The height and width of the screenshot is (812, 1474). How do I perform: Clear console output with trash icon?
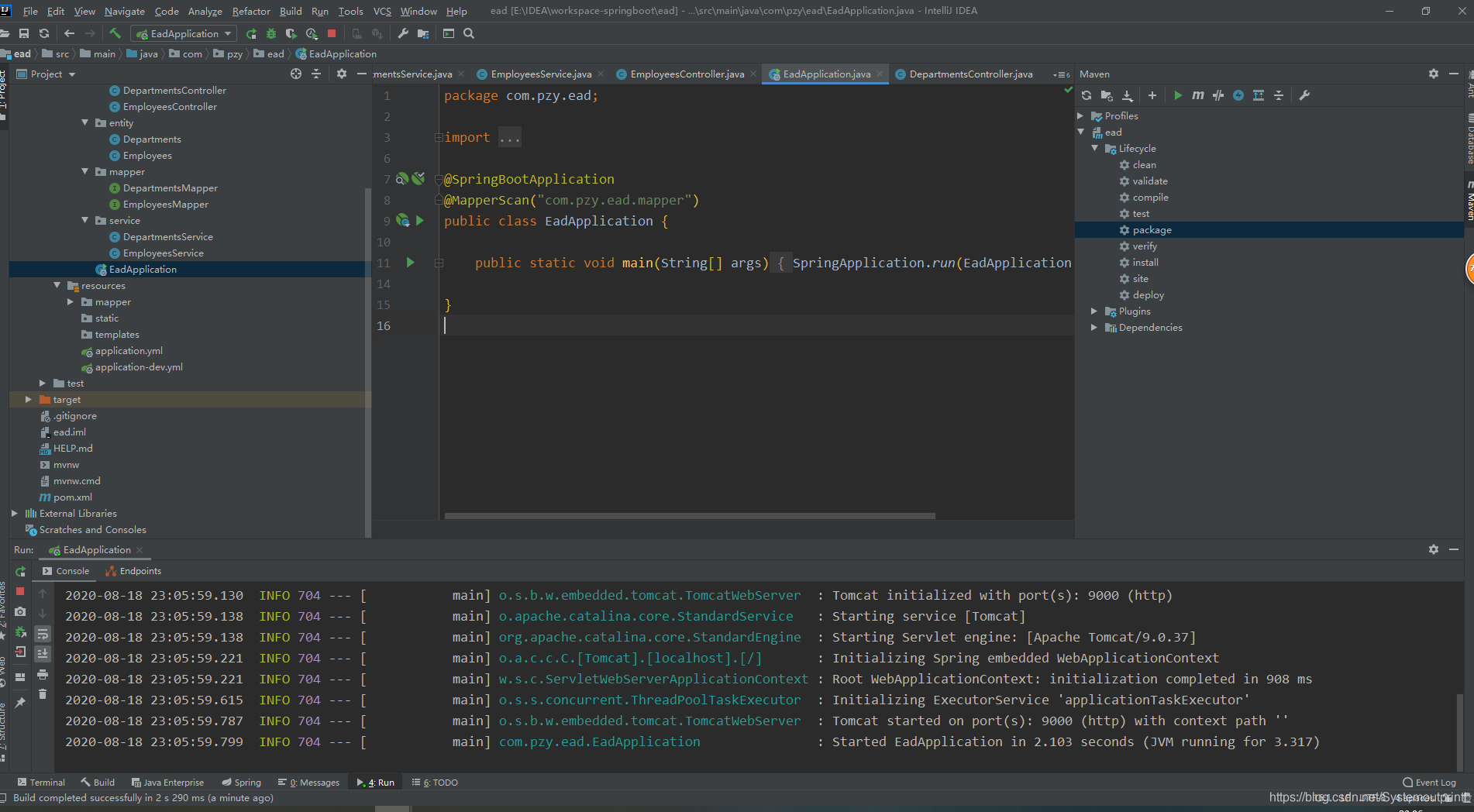click(x=43, y=694)
